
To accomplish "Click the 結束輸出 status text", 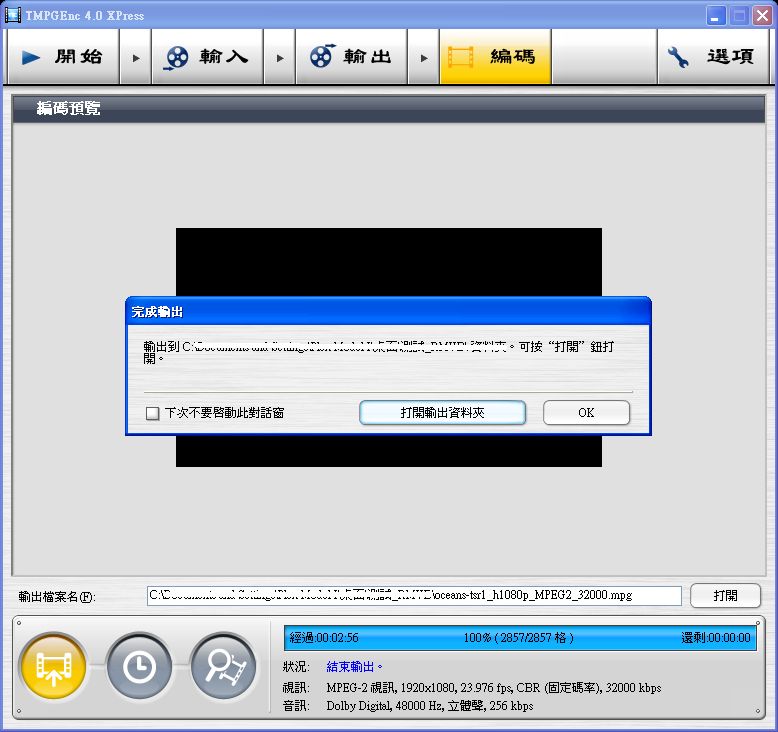I will tap(354, 667).
